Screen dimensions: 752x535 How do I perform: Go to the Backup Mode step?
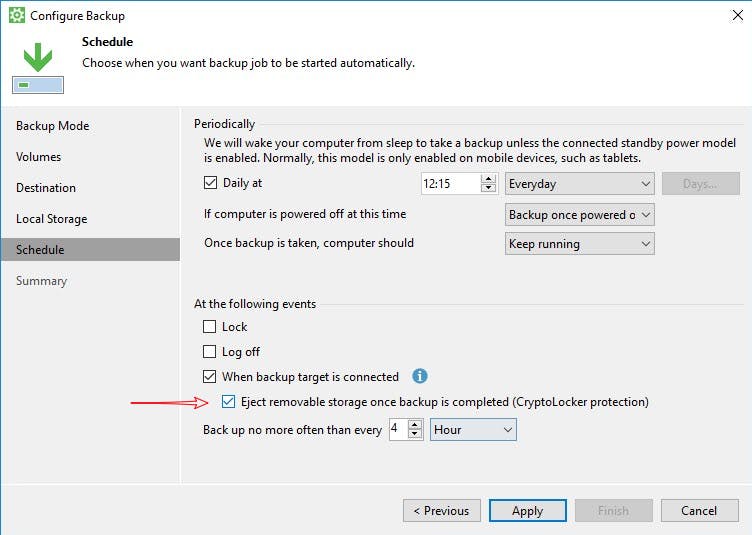click(53, 126)
